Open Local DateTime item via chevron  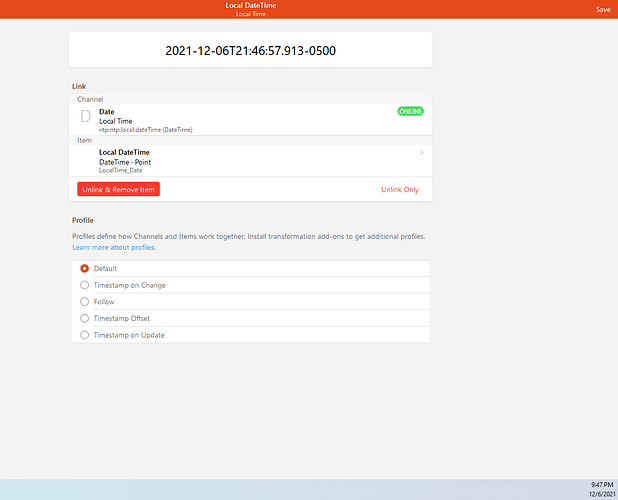coord(421,152)
